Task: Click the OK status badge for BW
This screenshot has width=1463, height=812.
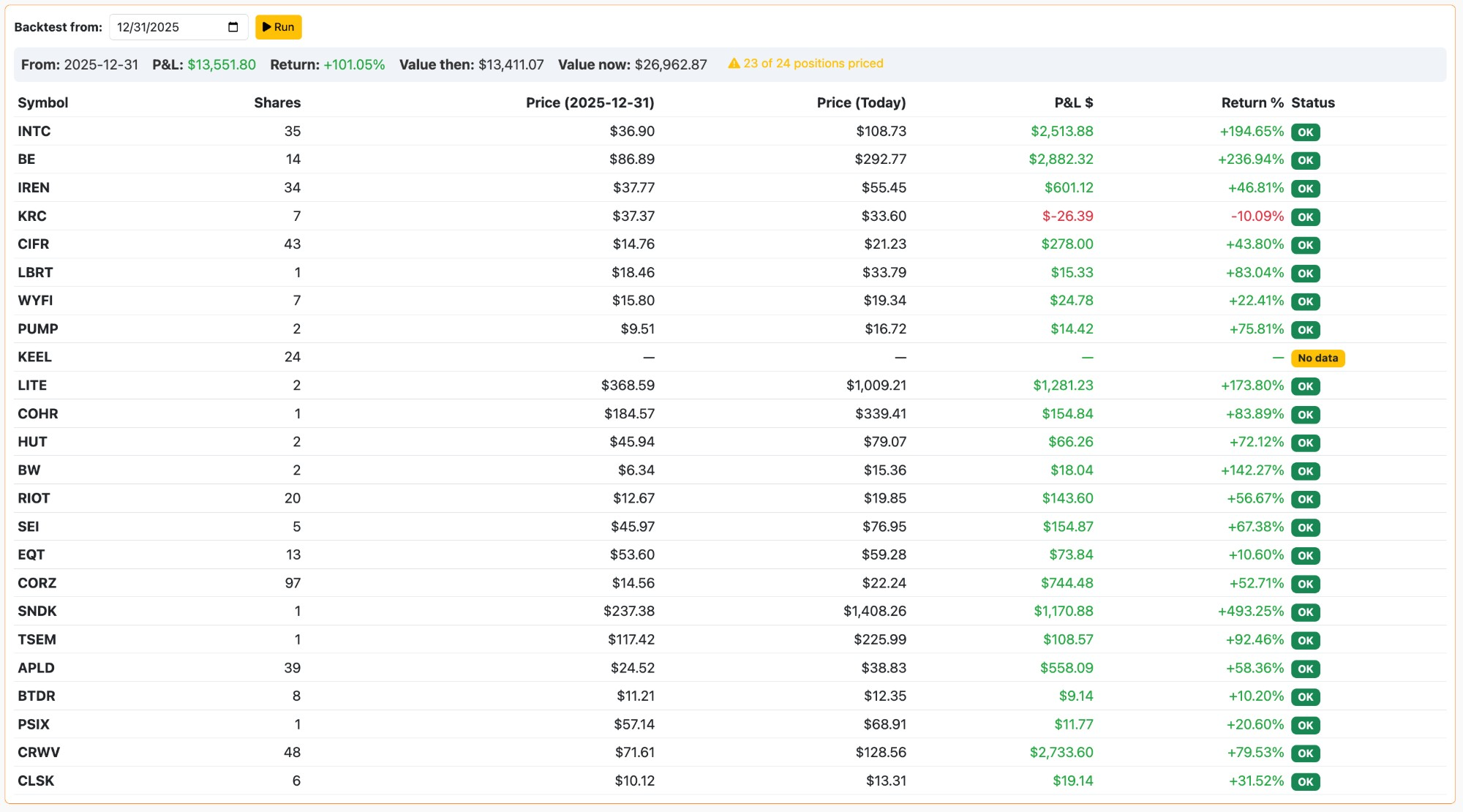Action: 1306,471
